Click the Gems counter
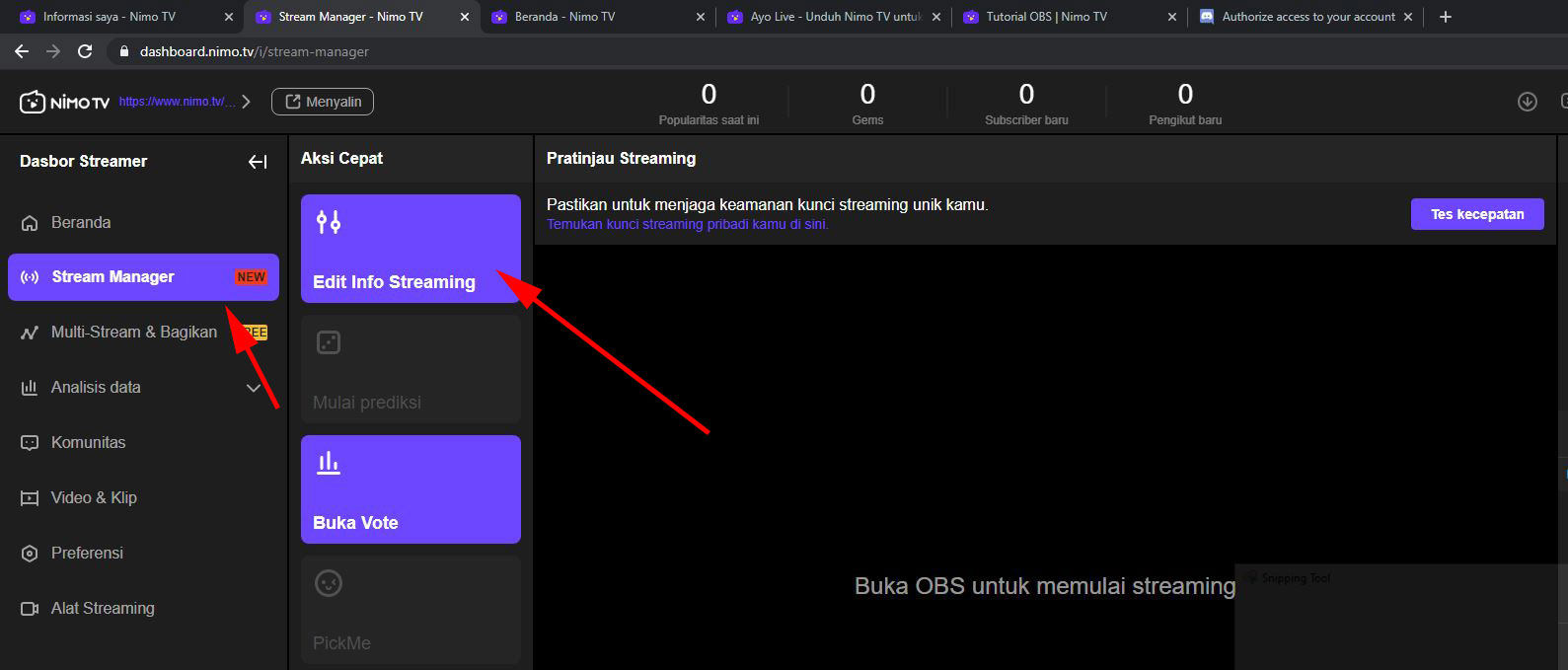Screen dimensions: 1568x670 point(867,104)
